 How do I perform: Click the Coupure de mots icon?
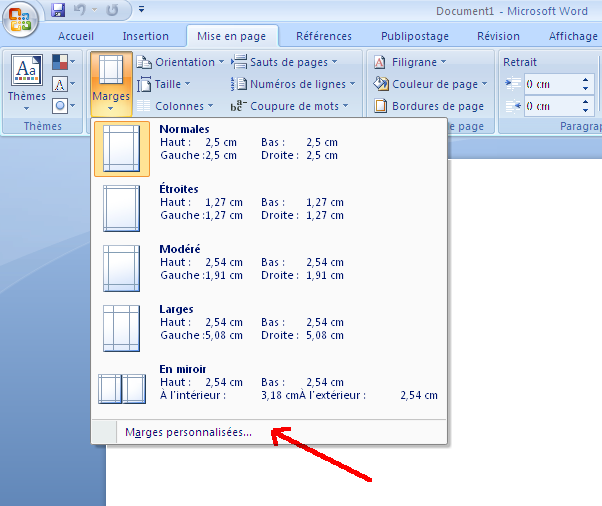[x=238, y=106]
